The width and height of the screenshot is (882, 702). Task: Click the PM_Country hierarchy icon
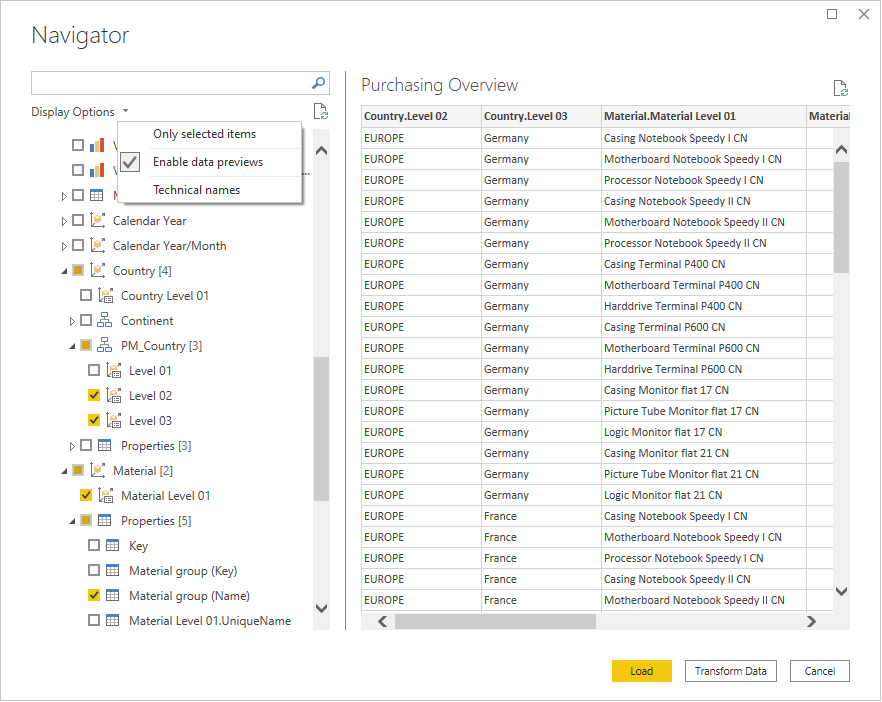pos(105,346)
